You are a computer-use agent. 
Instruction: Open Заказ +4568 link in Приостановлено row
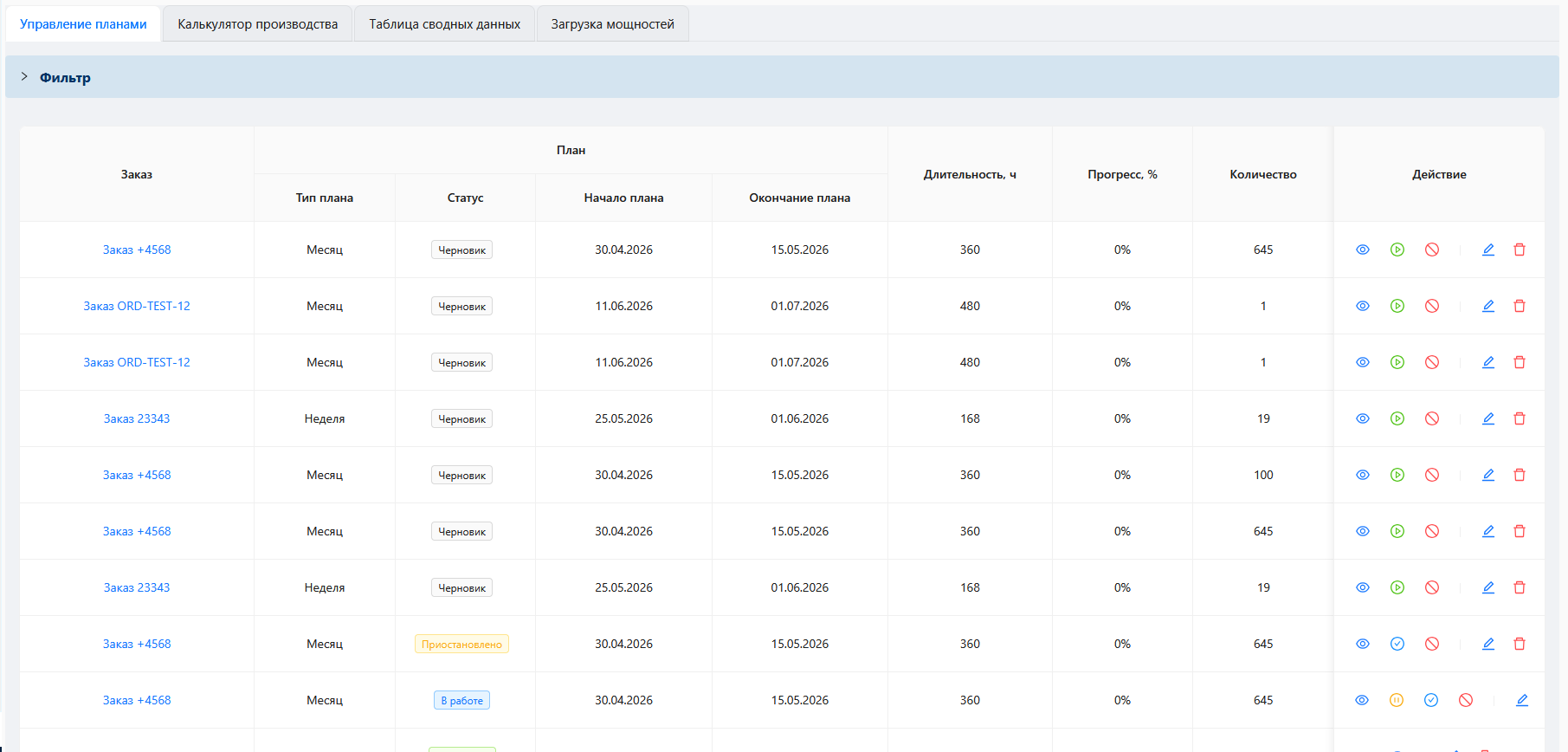(137, 644)
